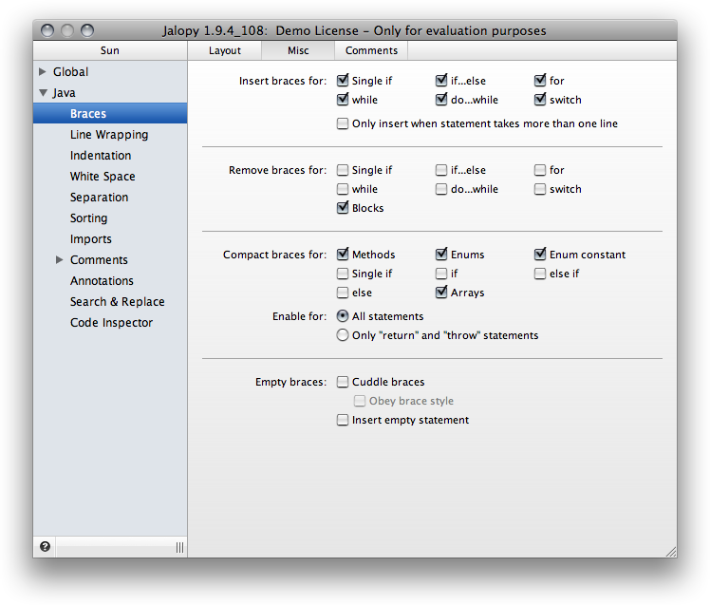Uncheck Insert braces for for
This screenshot has height=605, width=710.
pos(540,81)
